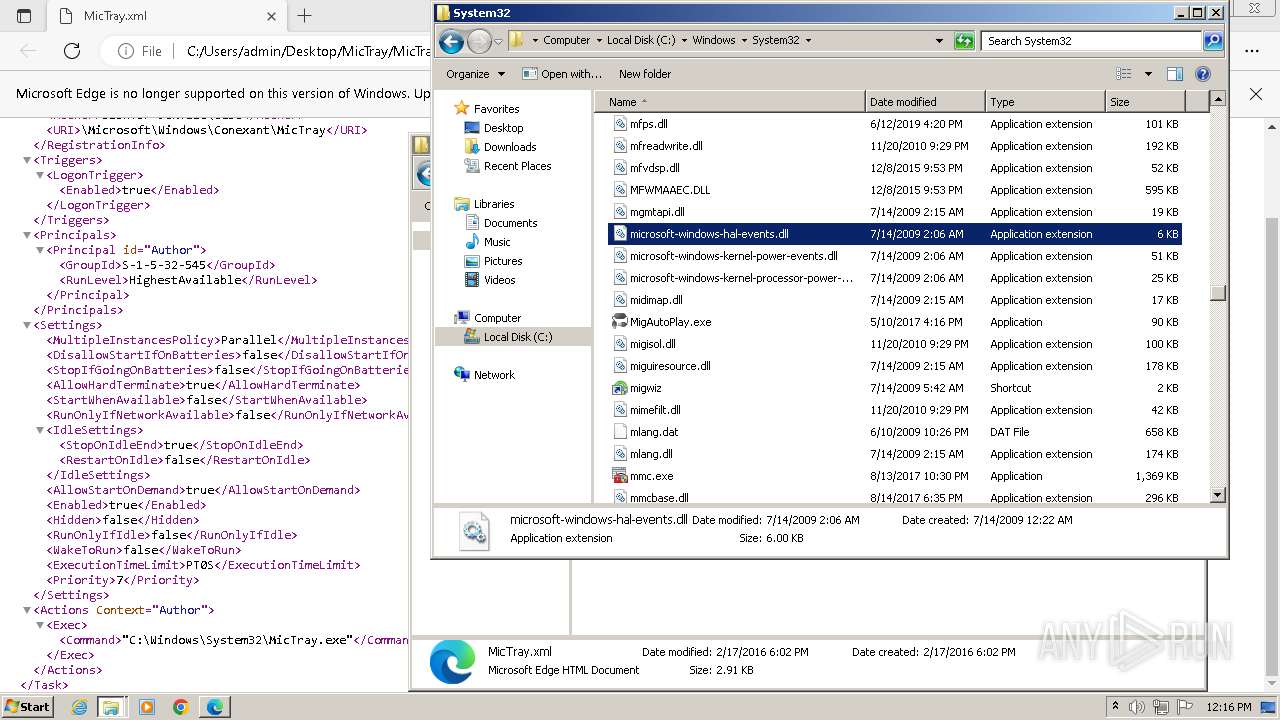Viewport: 1280px width, 720px height.
Task: Click the Explorer Back navigation button
Action: (451, 41)
